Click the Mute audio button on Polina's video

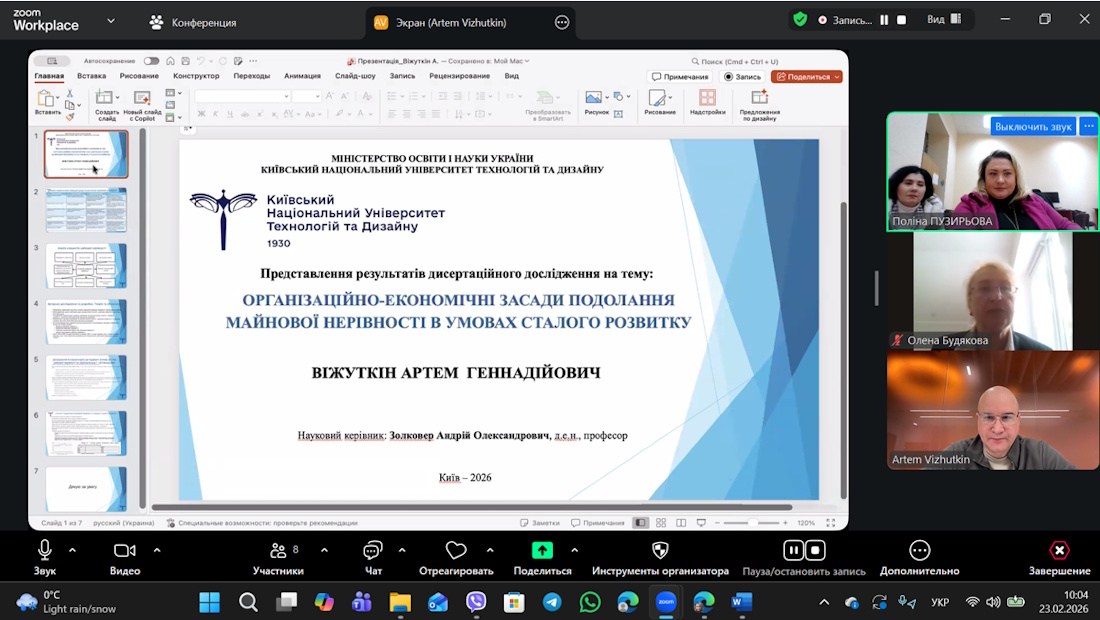(1033, 127)
